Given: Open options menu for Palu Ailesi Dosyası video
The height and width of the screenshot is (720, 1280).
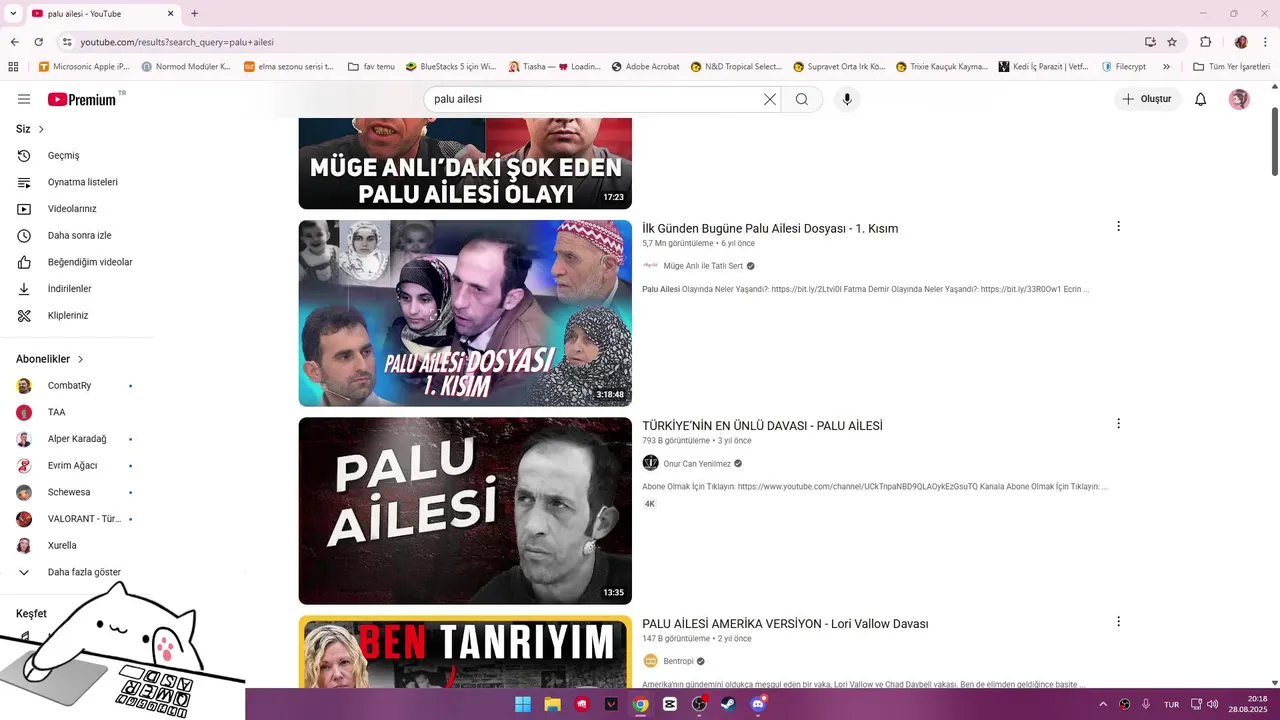Looking at the screenshot, I should coord(1118,227).
